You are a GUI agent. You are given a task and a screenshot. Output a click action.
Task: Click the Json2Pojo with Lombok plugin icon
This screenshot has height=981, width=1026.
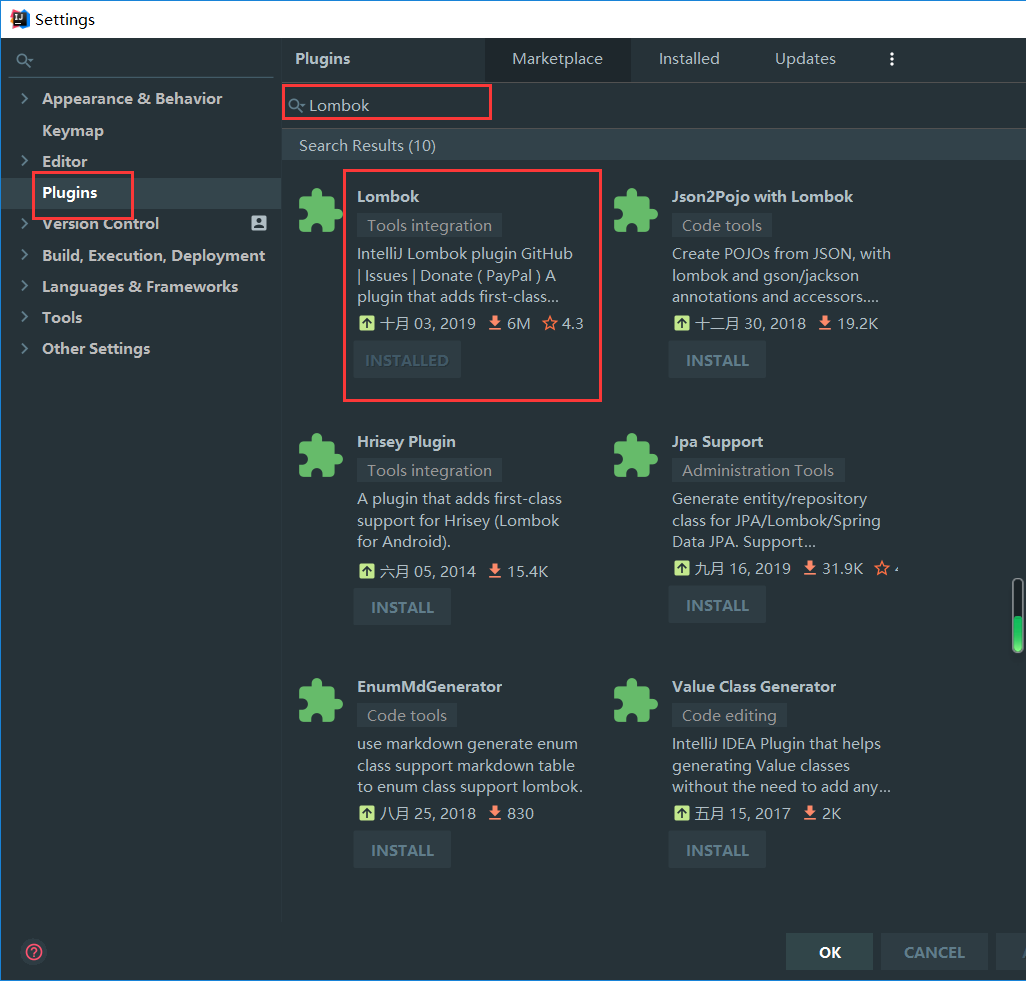tap(635, 211)
